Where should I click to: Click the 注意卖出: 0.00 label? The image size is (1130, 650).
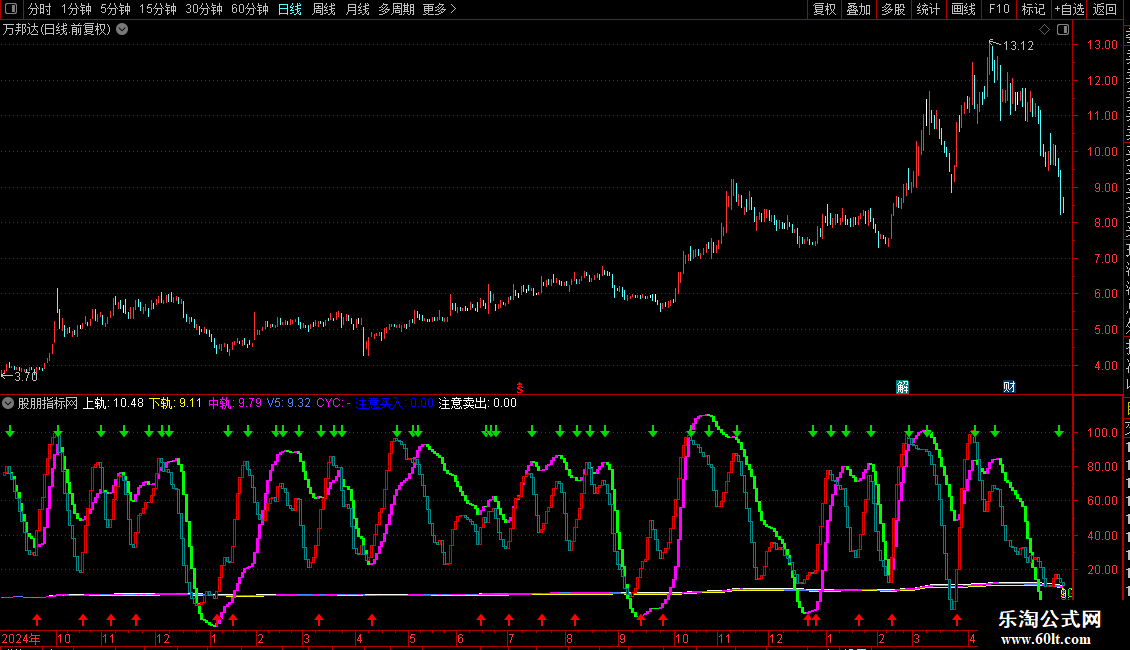click(x=478, y=404)
